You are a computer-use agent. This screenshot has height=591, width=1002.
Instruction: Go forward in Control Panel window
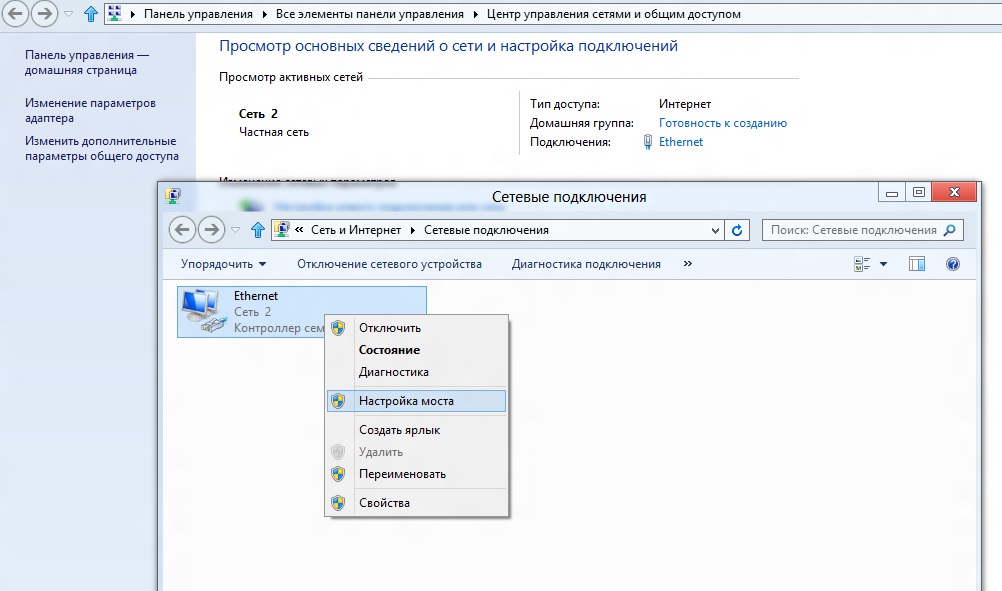(44, 13)
